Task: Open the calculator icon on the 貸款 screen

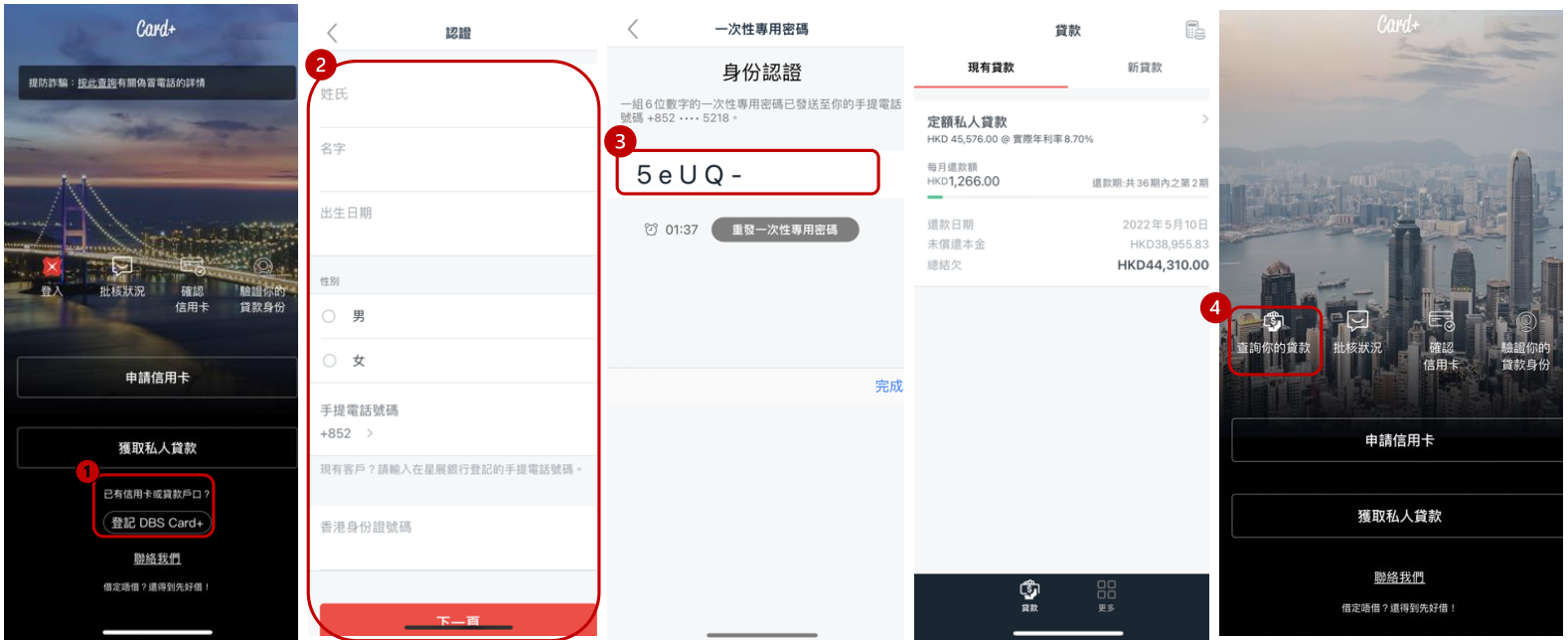Action: click(x=1194, y=31)
